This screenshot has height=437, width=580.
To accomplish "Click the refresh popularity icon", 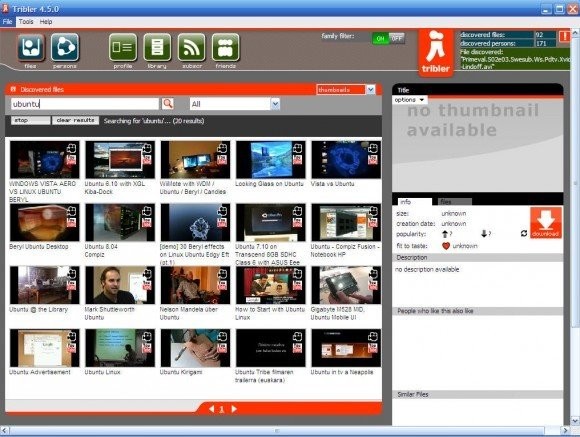I will pyautogui.click(x=523, y=233).
